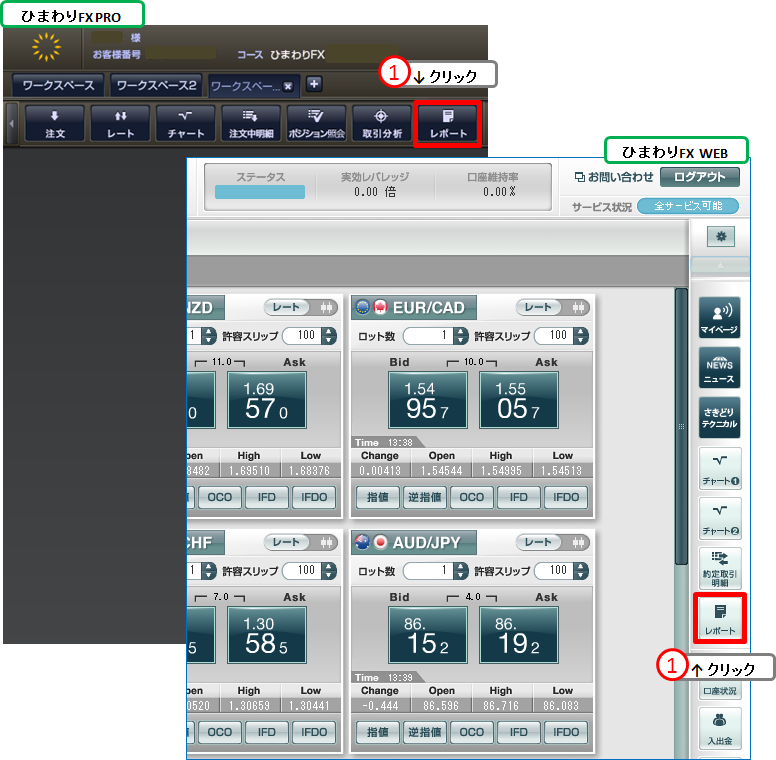The height and width of the screenshot is (760, 776).
Task: Click OCO button on AUD/JPY panel
Action: [472, 732]
